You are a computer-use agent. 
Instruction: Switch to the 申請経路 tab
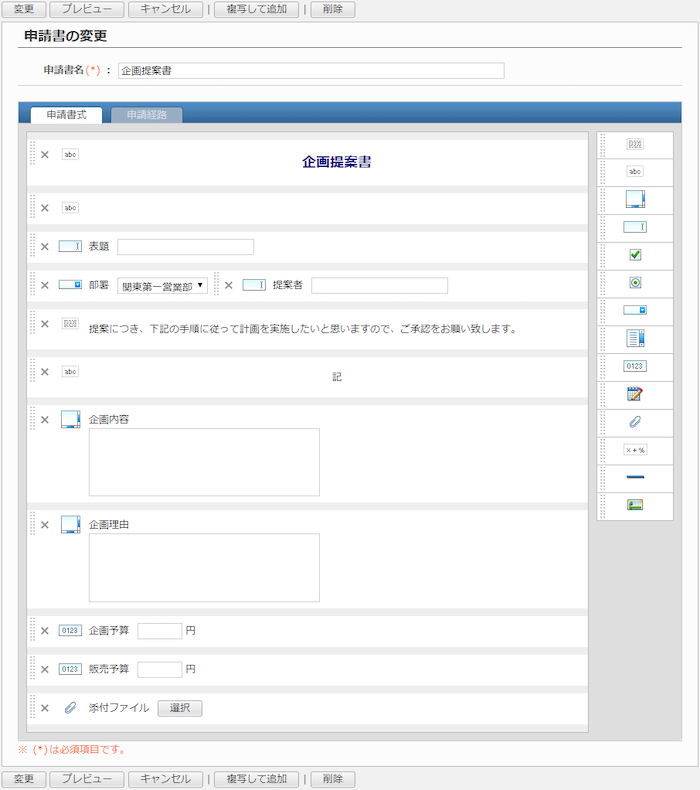[x=146, y=115]
